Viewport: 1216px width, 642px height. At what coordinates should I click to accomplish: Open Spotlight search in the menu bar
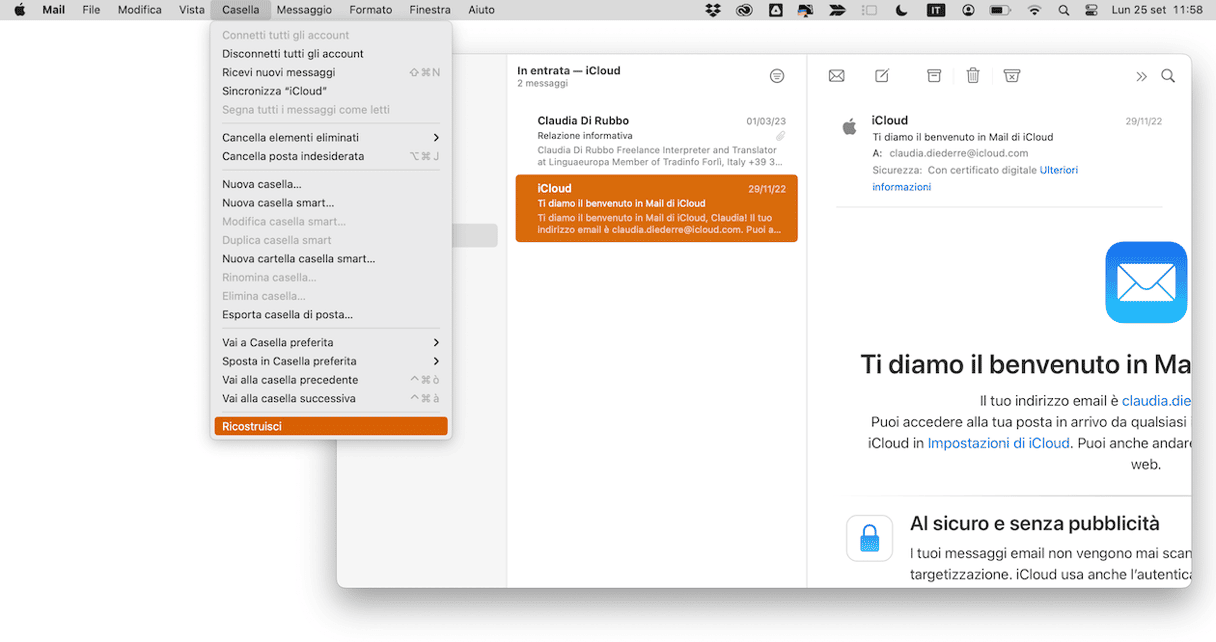tap(1064, 10)
